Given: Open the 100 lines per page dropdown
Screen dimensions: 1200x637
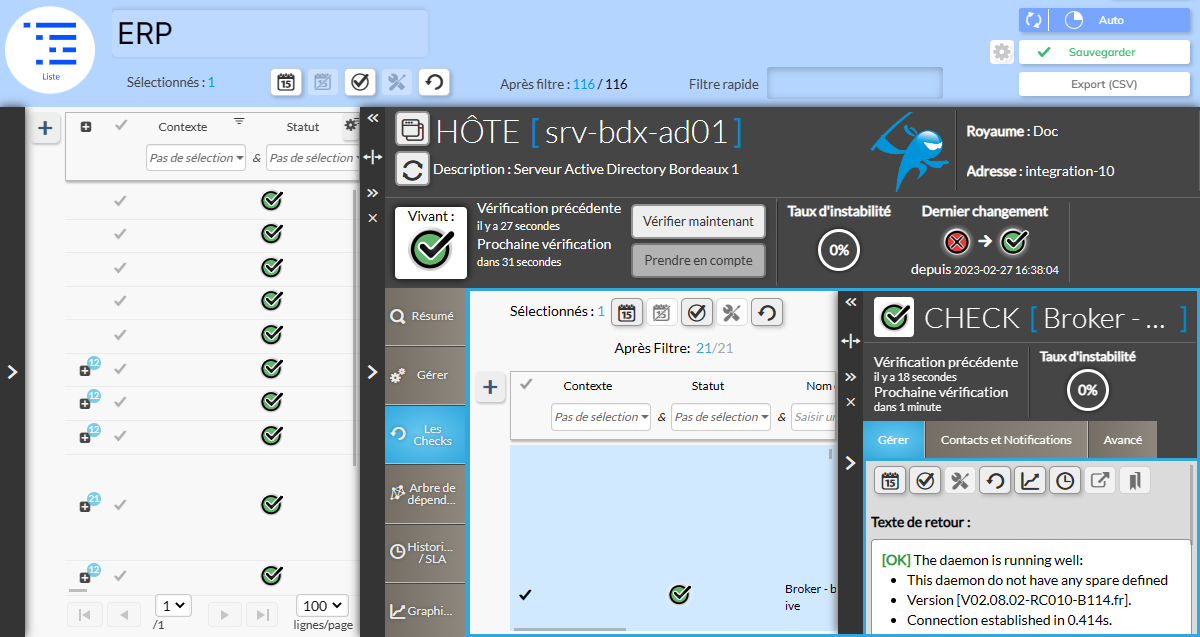Looking at the screenshot, I should (x=322, y=605).
